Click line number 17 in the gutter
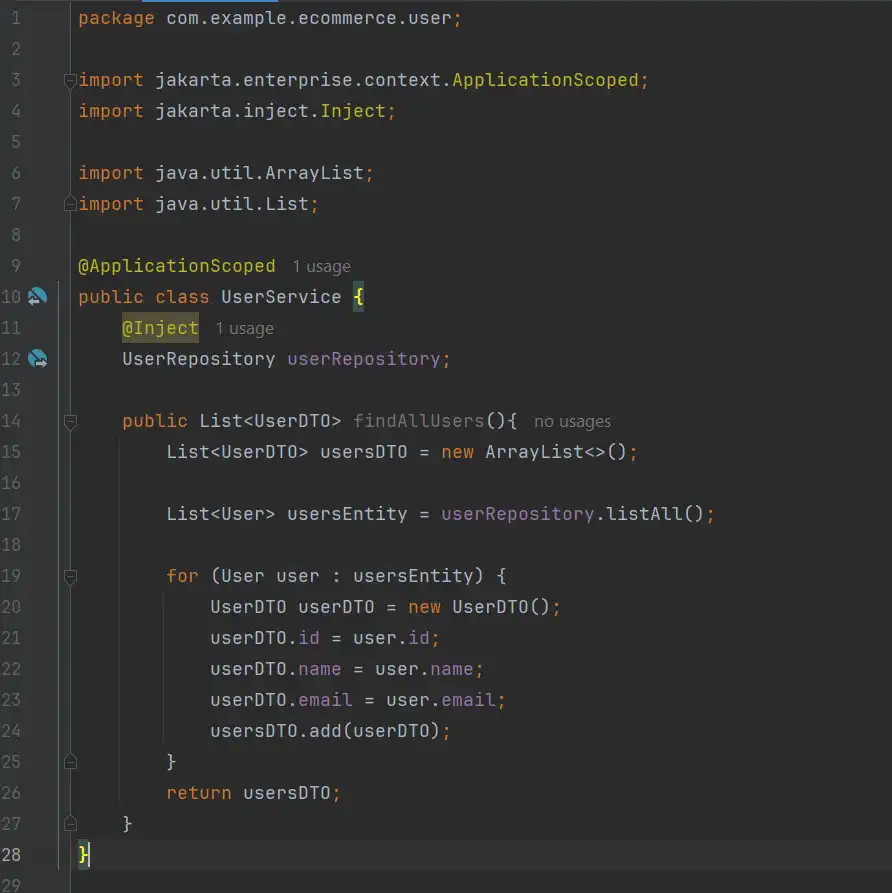 tap(11, 514)
